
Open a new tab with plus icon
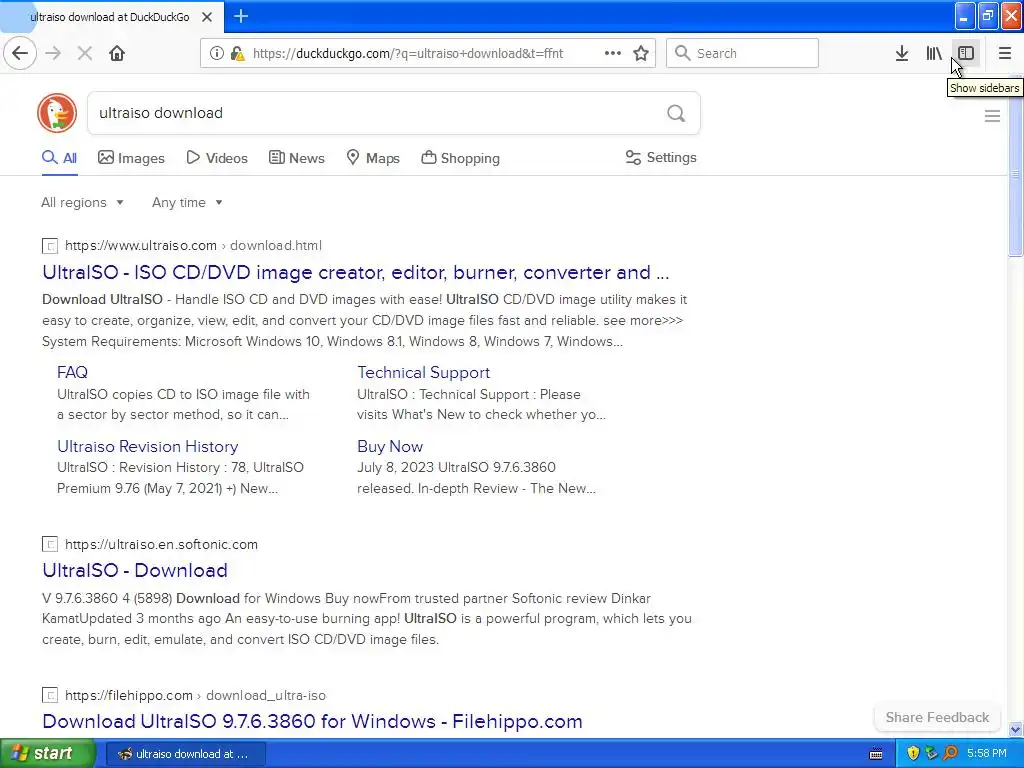click(241, 16)
